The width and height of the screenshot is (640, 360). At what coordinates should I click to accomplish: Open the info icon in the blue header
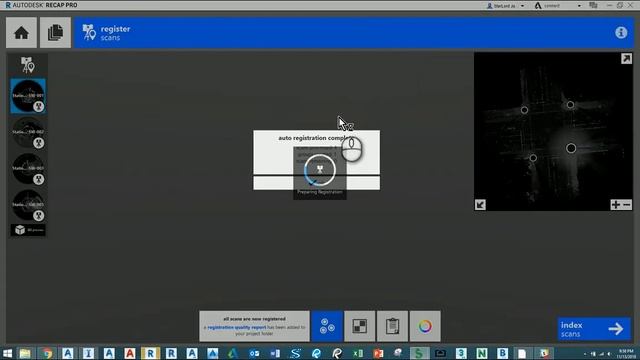[x=621, y=33]
